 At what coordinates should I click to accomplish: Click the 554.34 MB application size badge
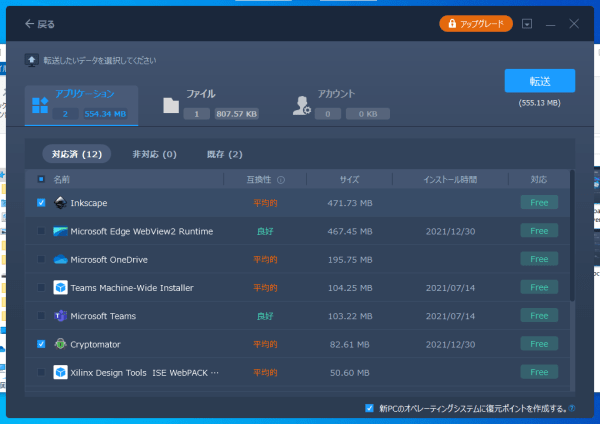click(x=105, y=114)
